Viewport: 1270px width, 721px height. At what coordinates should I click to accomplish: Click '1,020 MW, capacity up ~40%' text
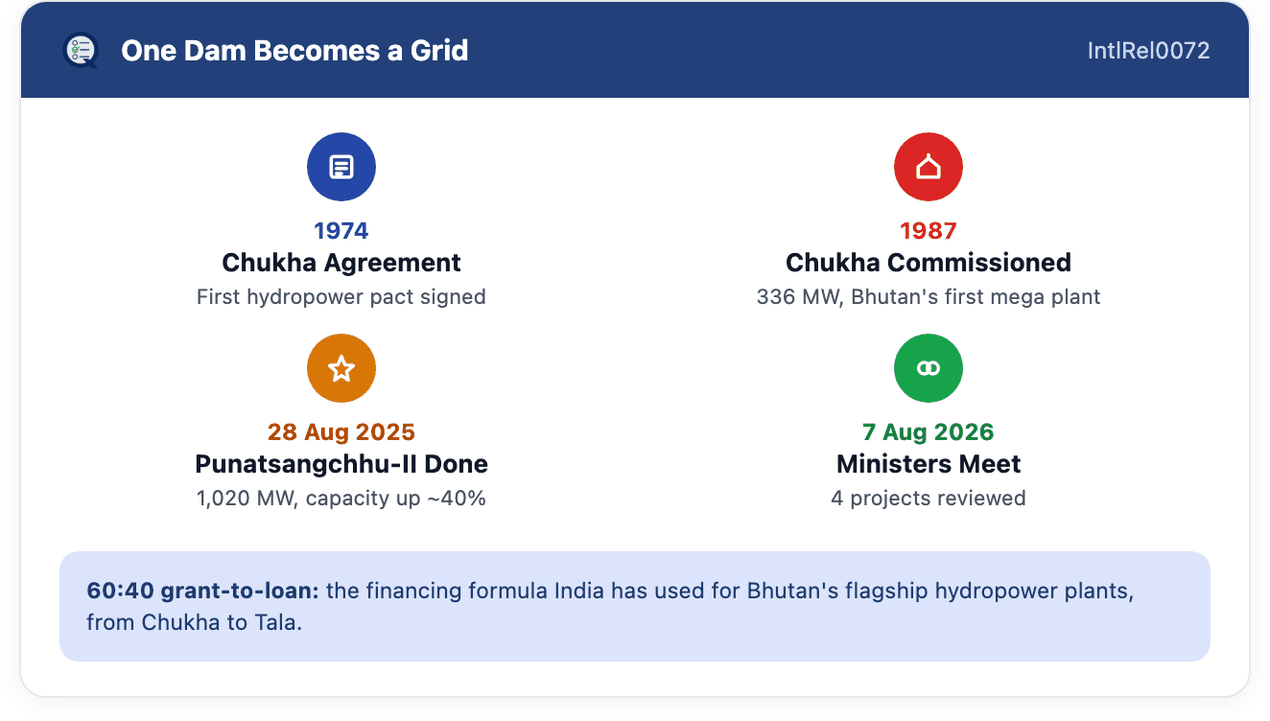click(341, 498)
